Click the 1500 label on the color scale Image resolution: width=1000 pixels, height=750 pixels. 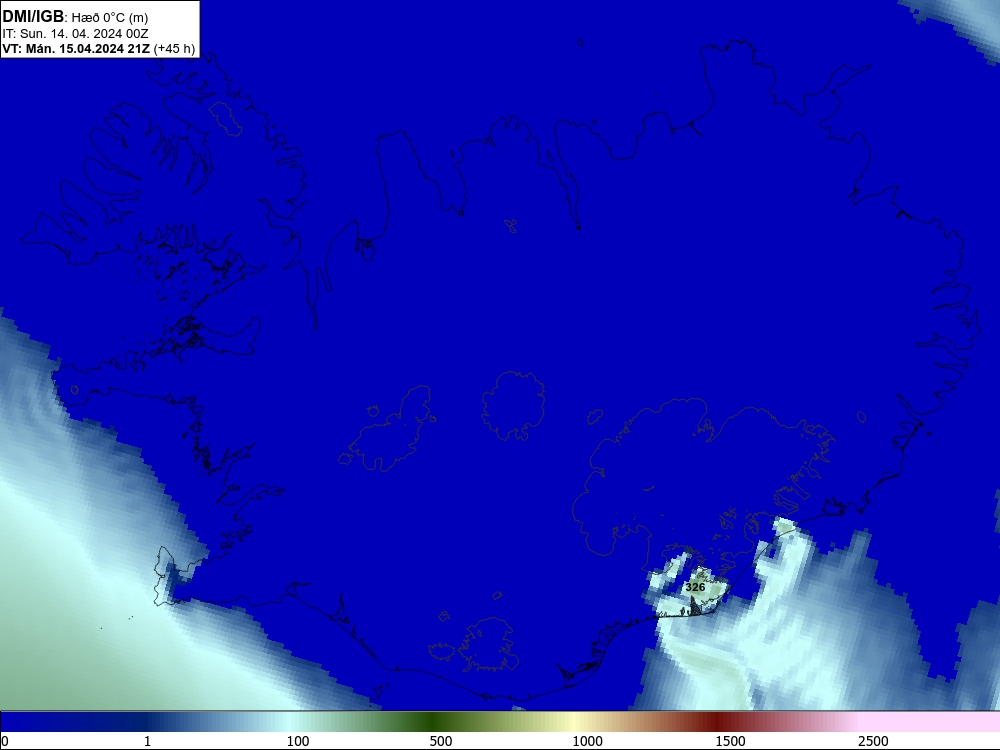pyautogui.click(x=730, y=741)
